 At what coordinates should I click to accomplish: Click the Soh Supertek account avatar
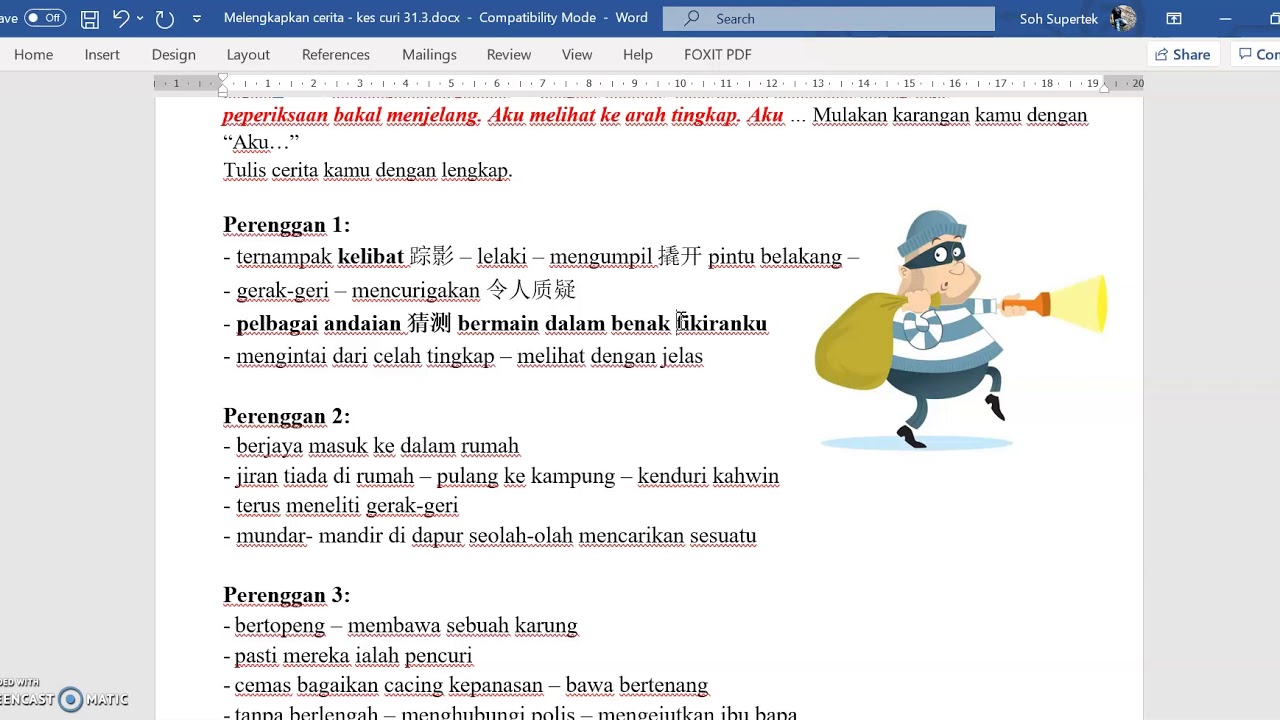click(1124, 18)
